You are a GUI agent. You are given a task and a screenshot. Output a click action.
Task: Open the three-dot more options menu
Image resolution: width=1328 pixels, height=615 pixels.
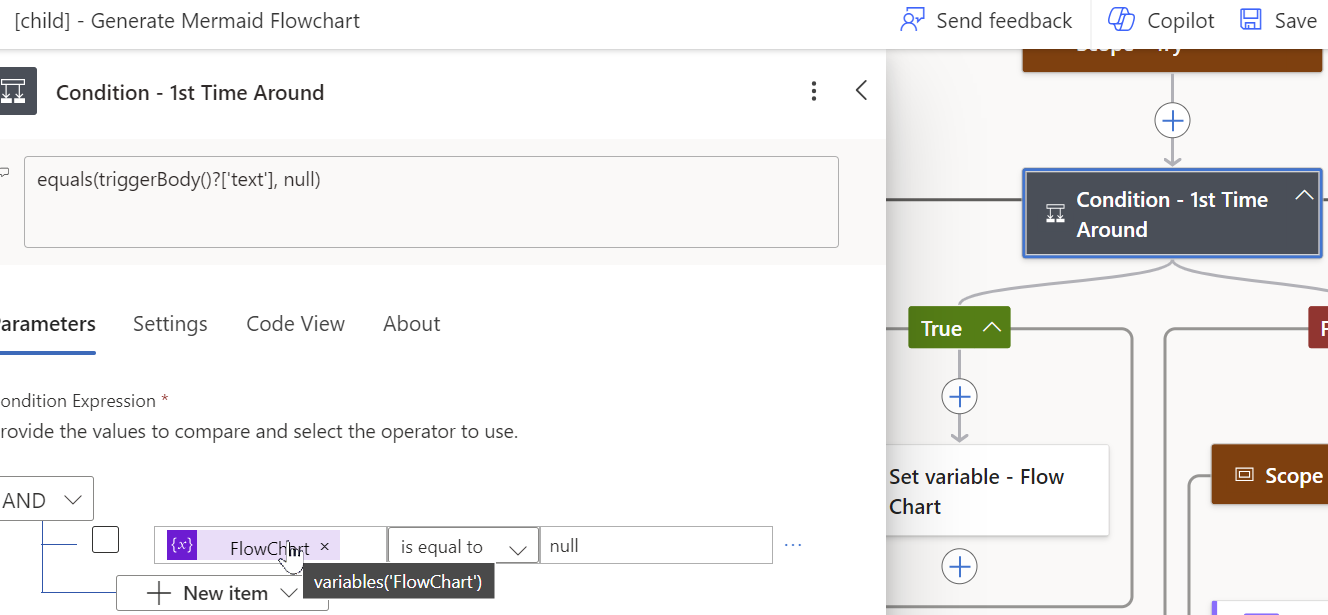coord(814,92)
